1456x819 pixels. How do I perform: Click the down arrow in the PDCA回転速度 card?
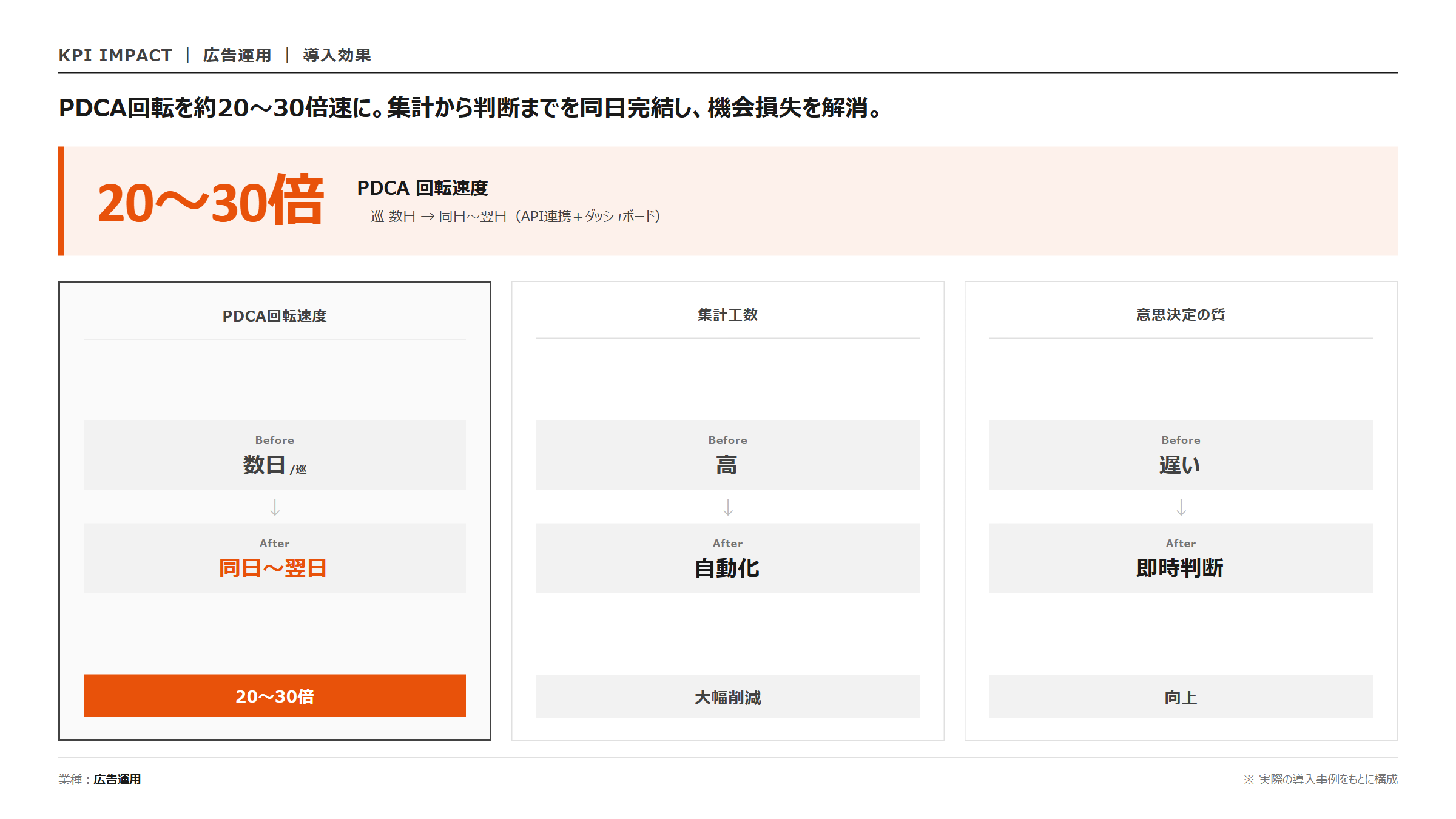pos(275,507)
